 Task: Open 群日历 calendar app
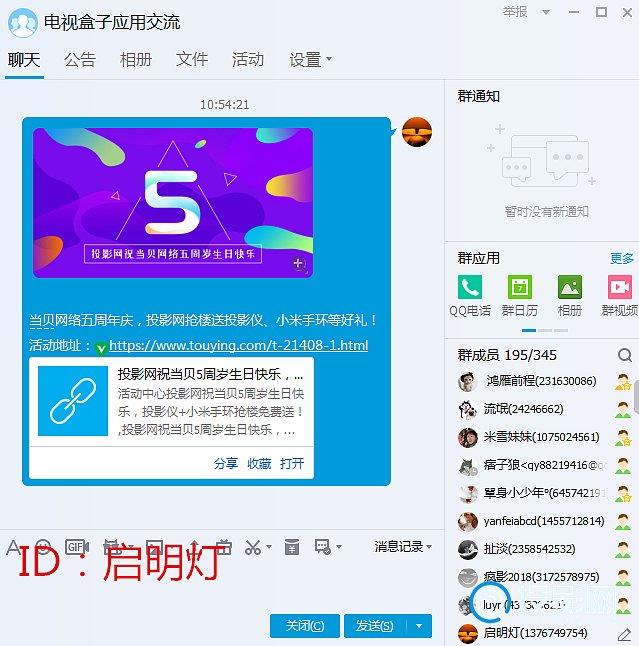pos(520,296)
